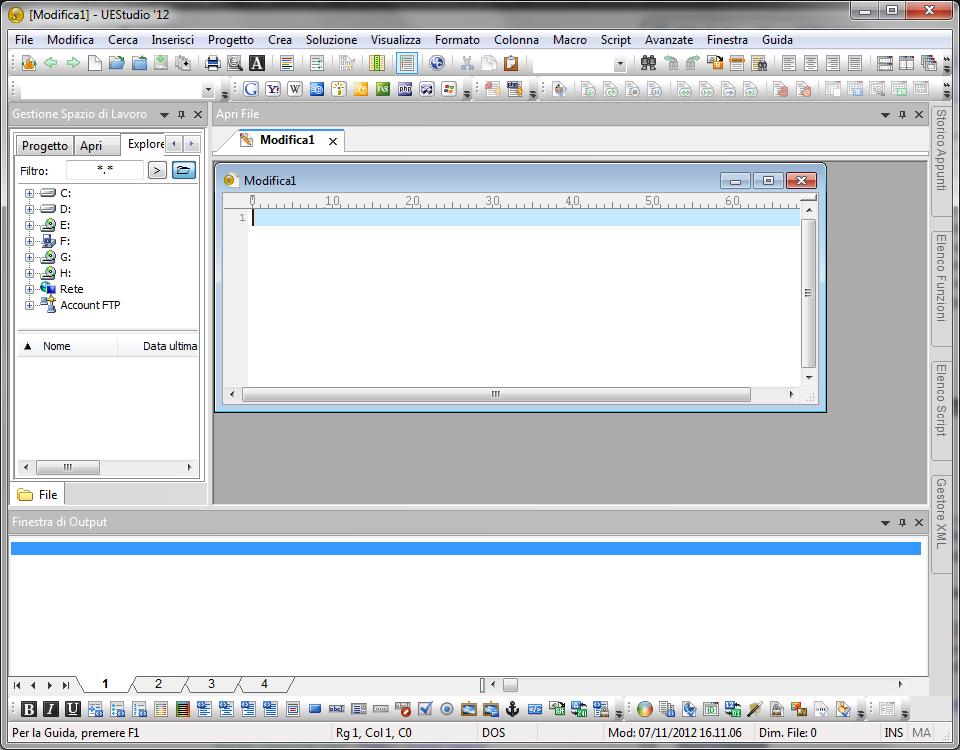
Task: Click the Wikipedia search toolbar icon
Action: click(x=295, y=89)
